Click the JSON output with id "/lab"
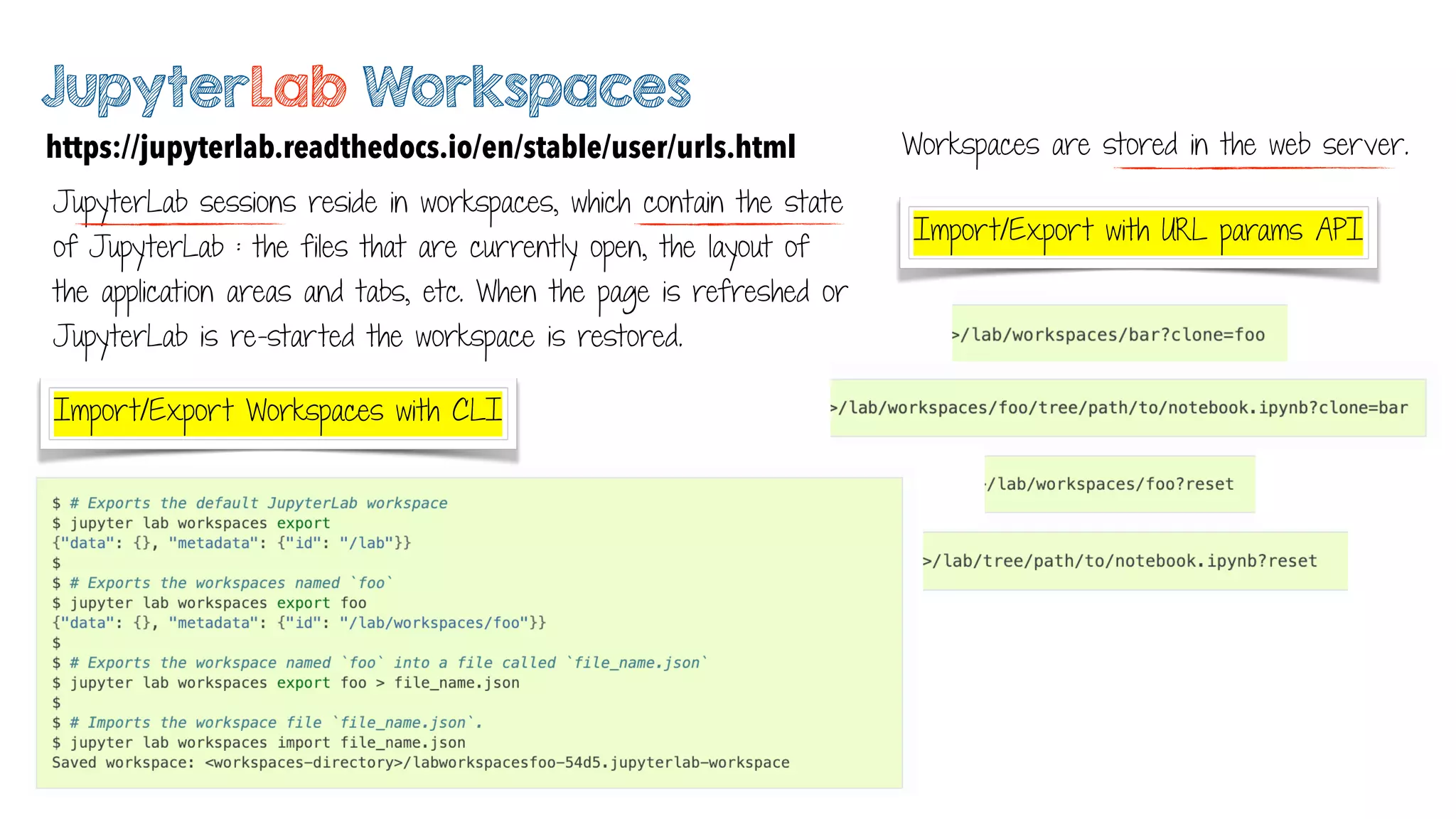Viewport: 1456px width, 819px height. (x=231, y=542)
